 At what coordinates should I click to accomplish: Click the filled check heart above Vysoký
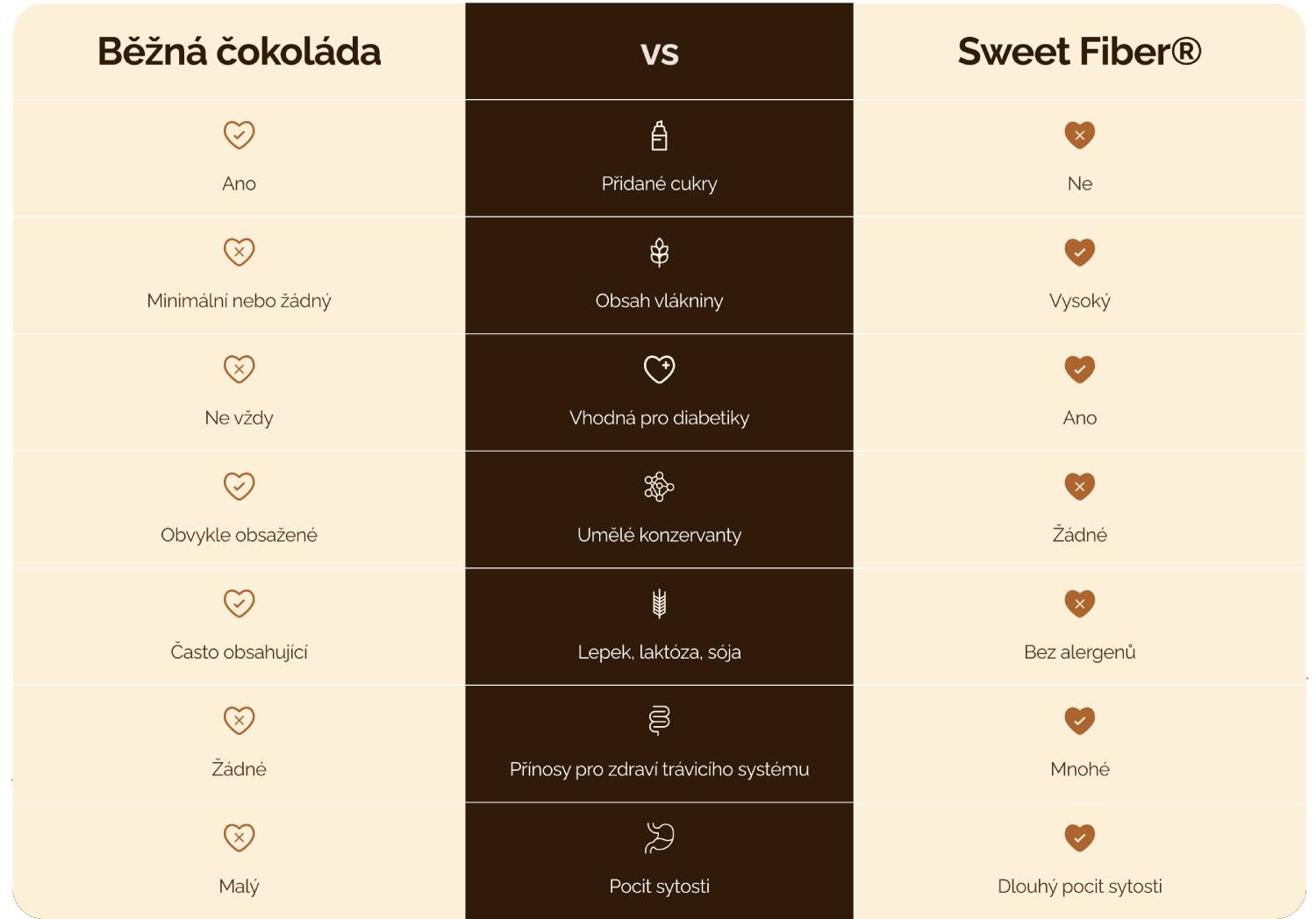[1079, 253]
